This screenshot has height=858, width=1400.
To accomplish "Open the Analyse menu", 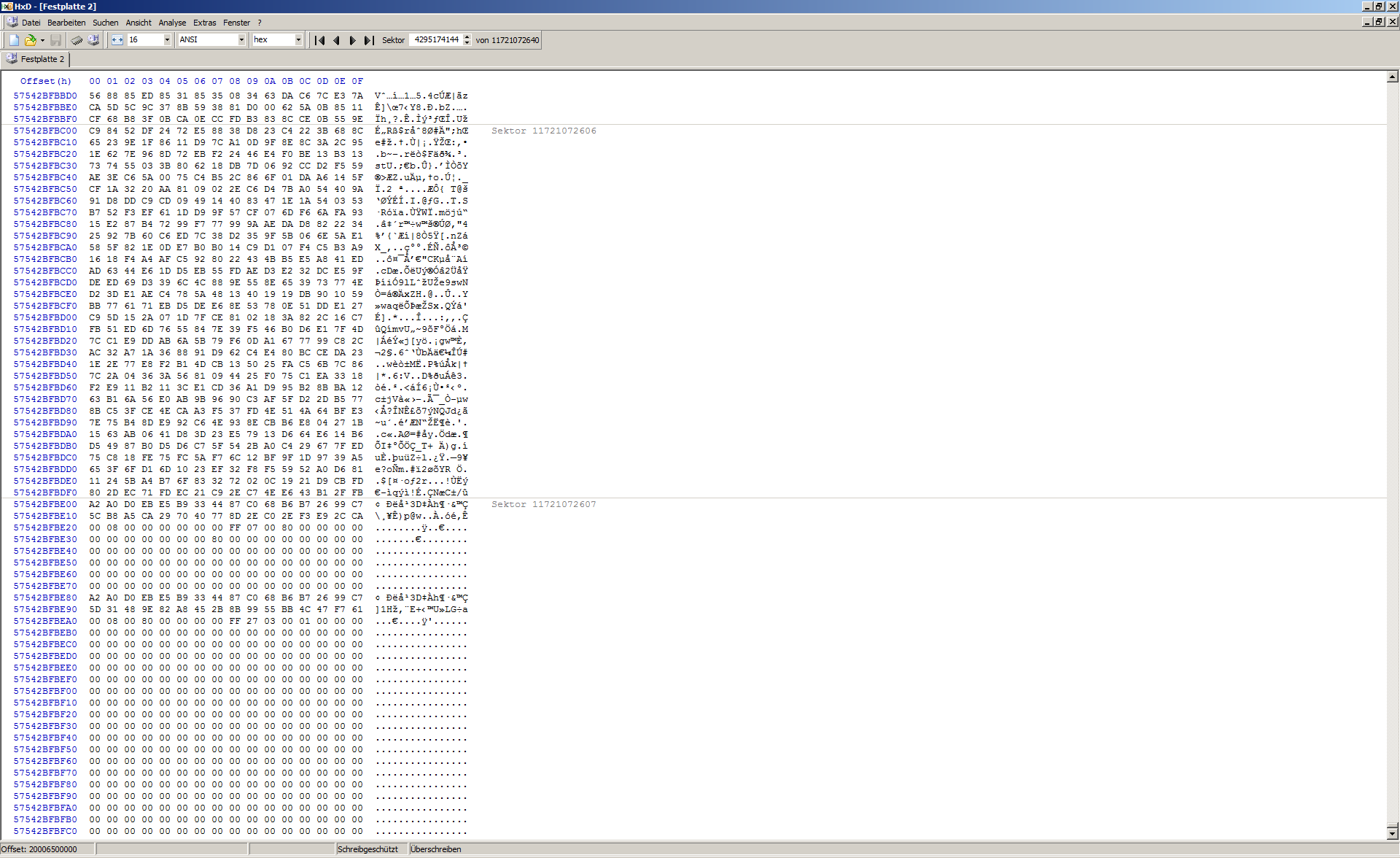I will (x=172, y=23).
